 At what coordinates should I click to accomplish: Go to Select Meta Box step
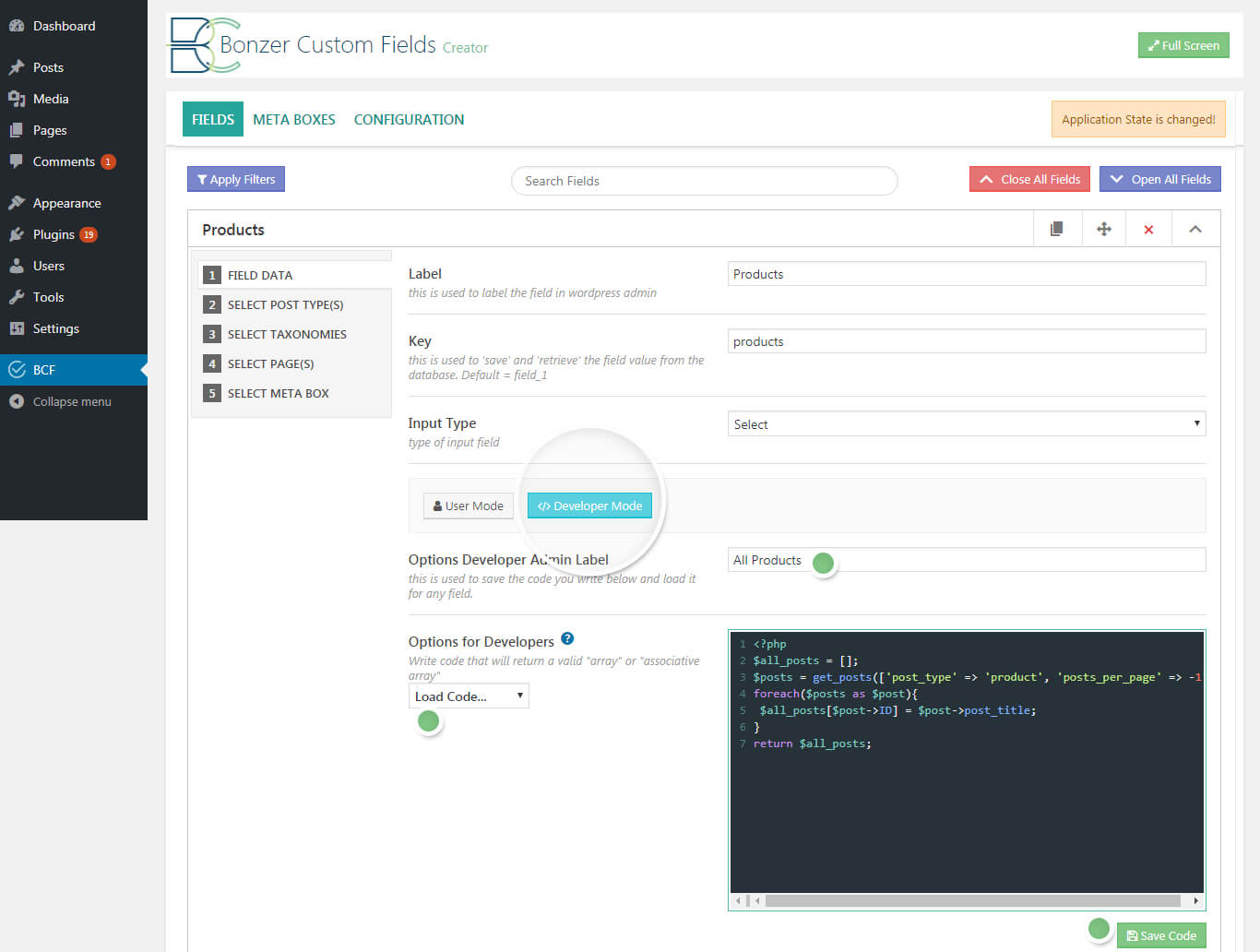[294, 393]
